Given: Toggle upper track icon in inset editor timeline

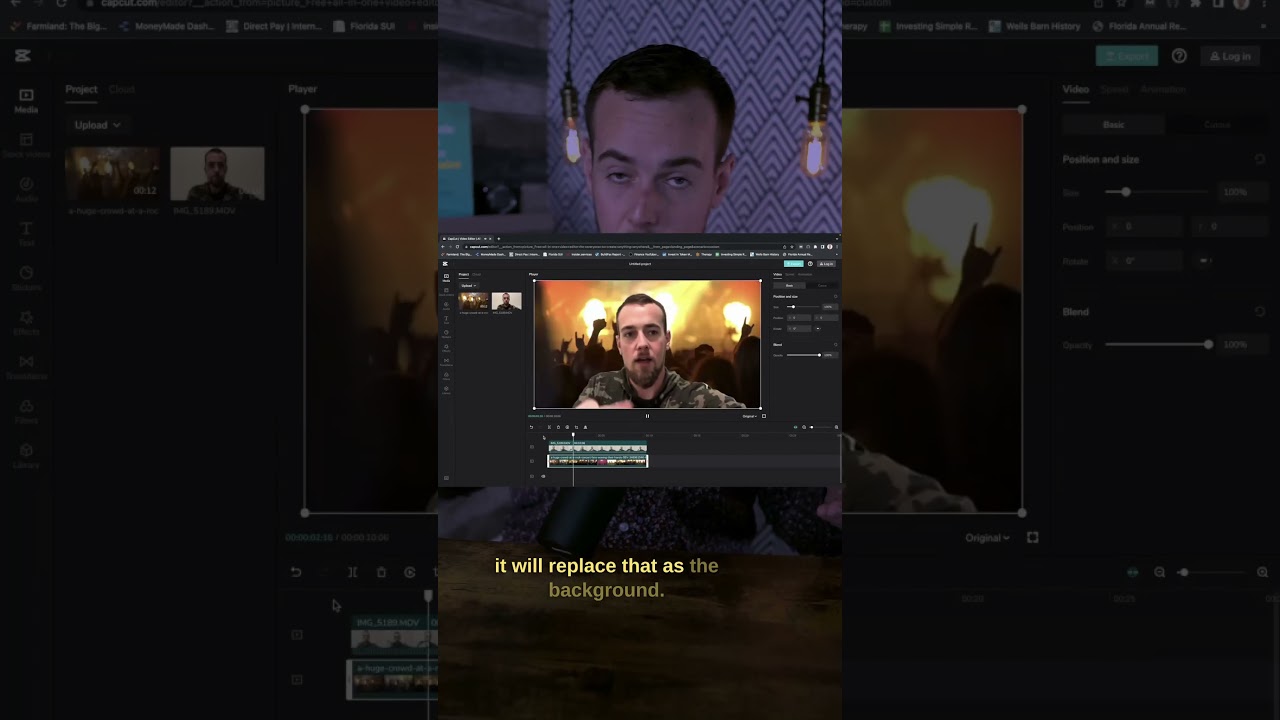Looking at the screenshot, I should coord(532,447).
